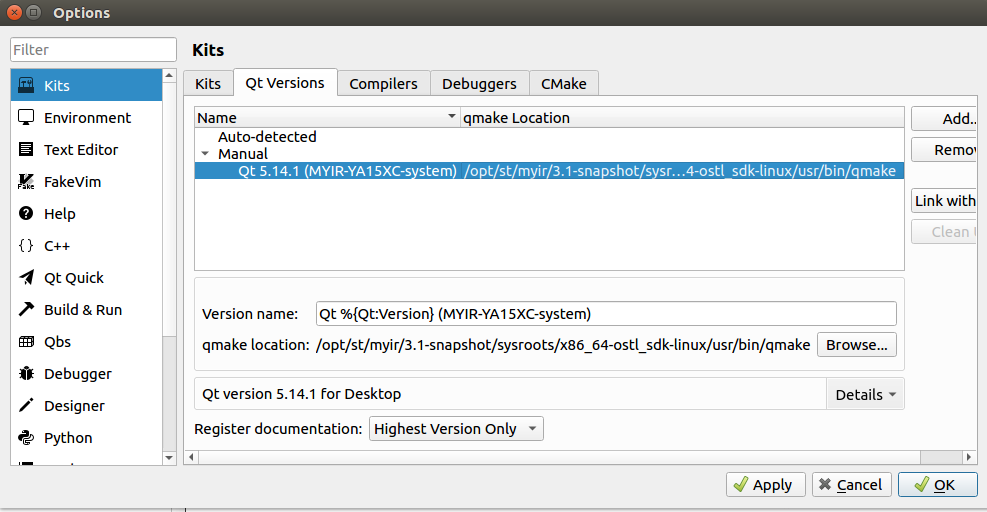The height and width of the screenshot is (512, 987).
Task: Open the FakeVim settings icon
Action: (x=27, y=182)
